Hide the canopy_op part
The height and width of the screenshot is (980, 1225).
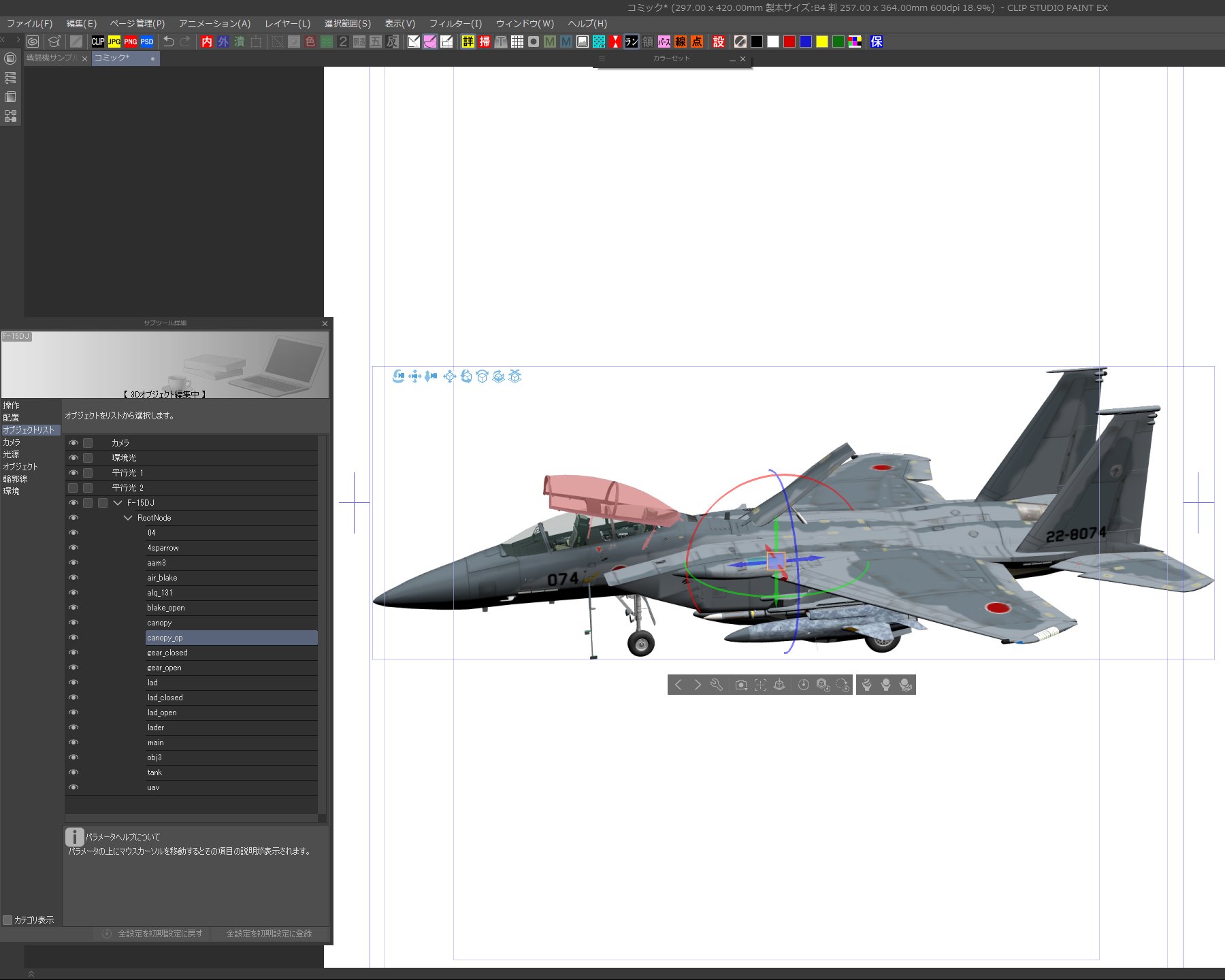point(73,638)
